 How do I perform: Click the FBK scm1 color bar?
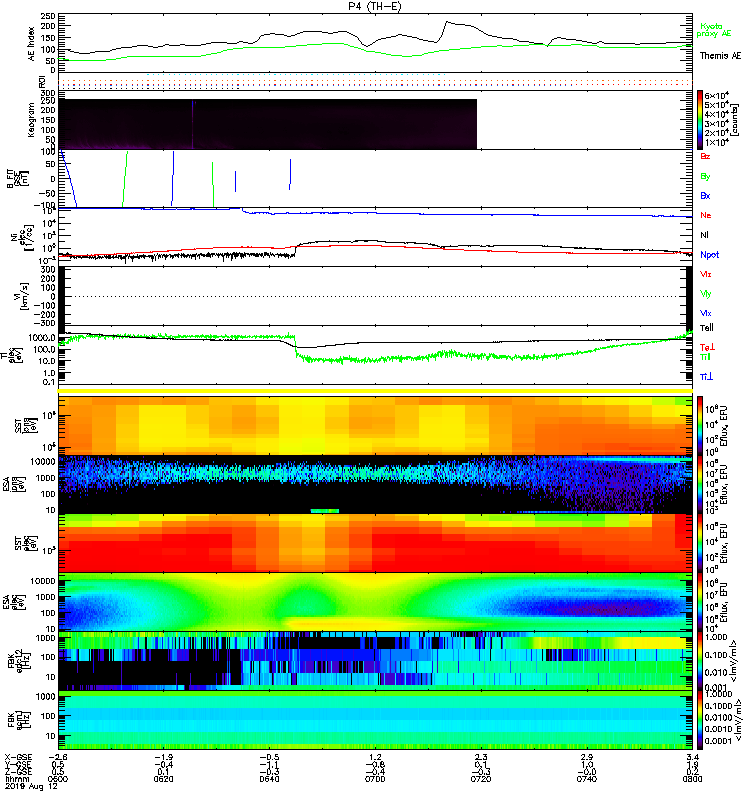(x=700, y=720)
